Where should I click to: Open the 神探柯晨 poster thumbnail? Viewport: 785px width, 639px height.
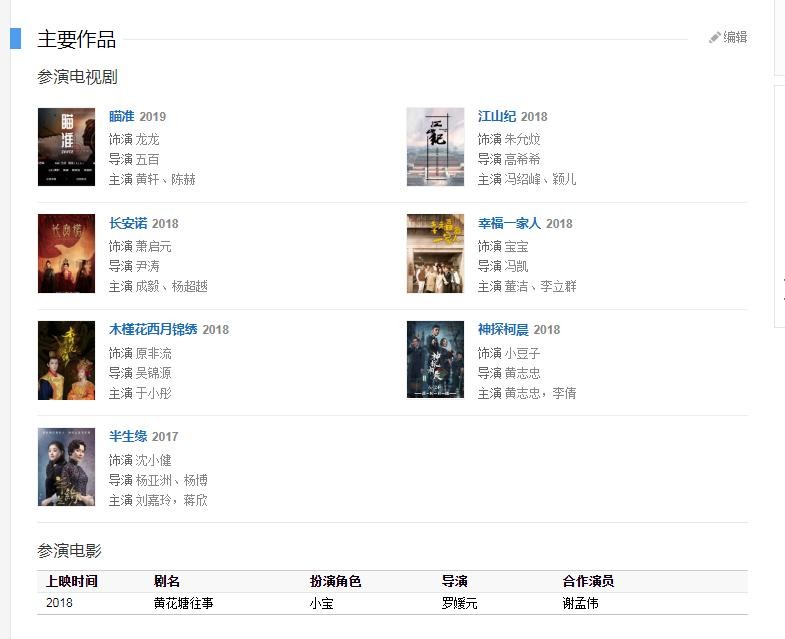tap(435, 360)
